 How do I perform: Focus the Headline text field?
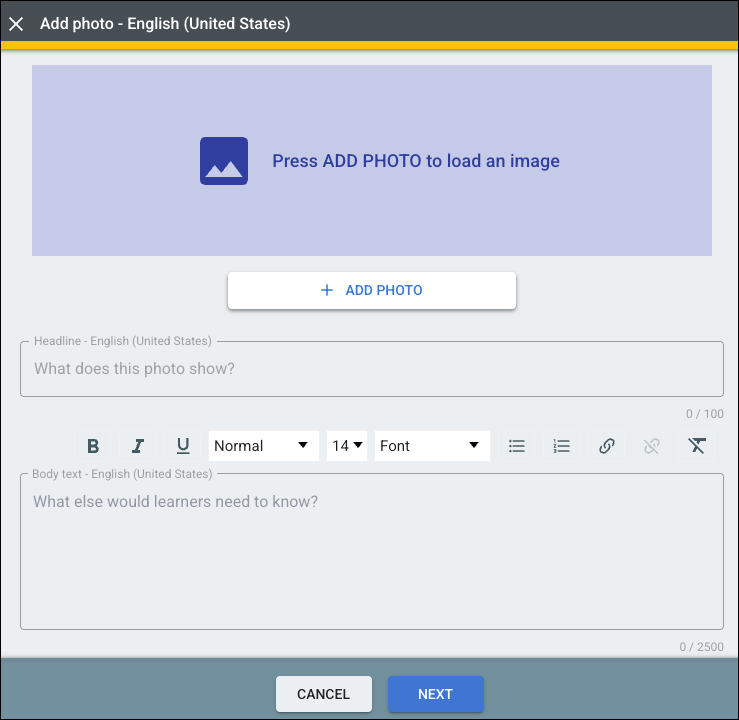[x=372, y=369]
